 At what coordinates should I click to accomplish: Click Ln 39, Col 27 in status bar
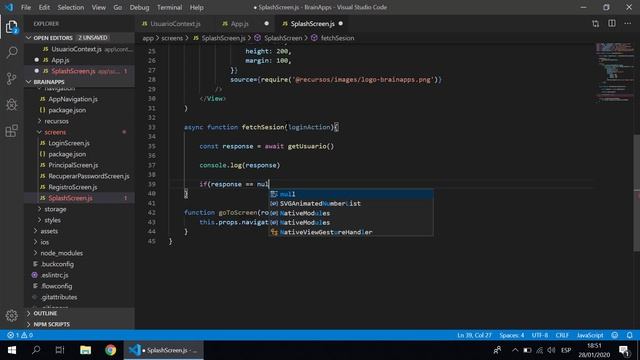[x=474, y=335]
